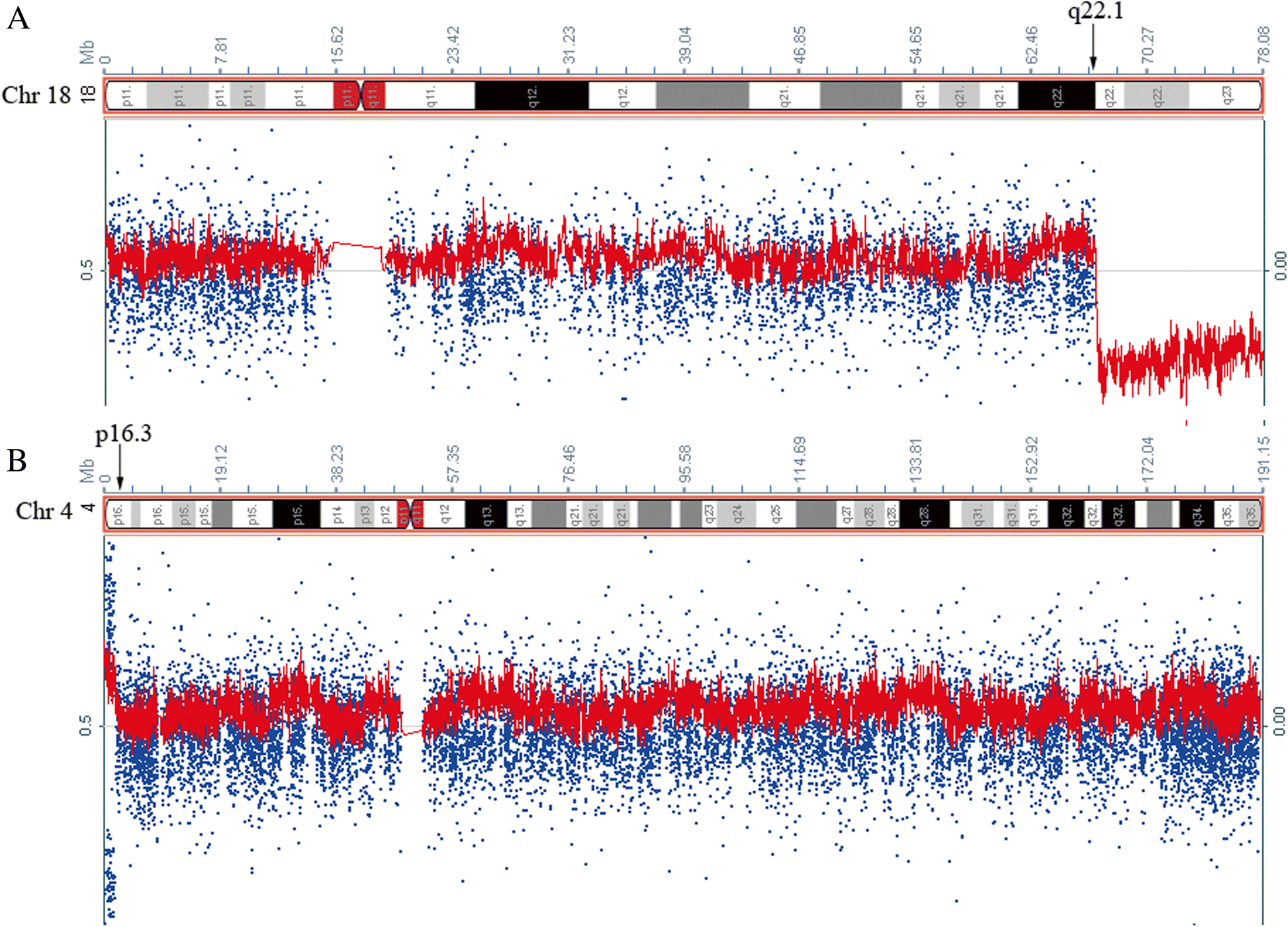Screen dimensions: 1288x927
Task: Click the 39.04 Mb tick label
Action: point(684,45)
